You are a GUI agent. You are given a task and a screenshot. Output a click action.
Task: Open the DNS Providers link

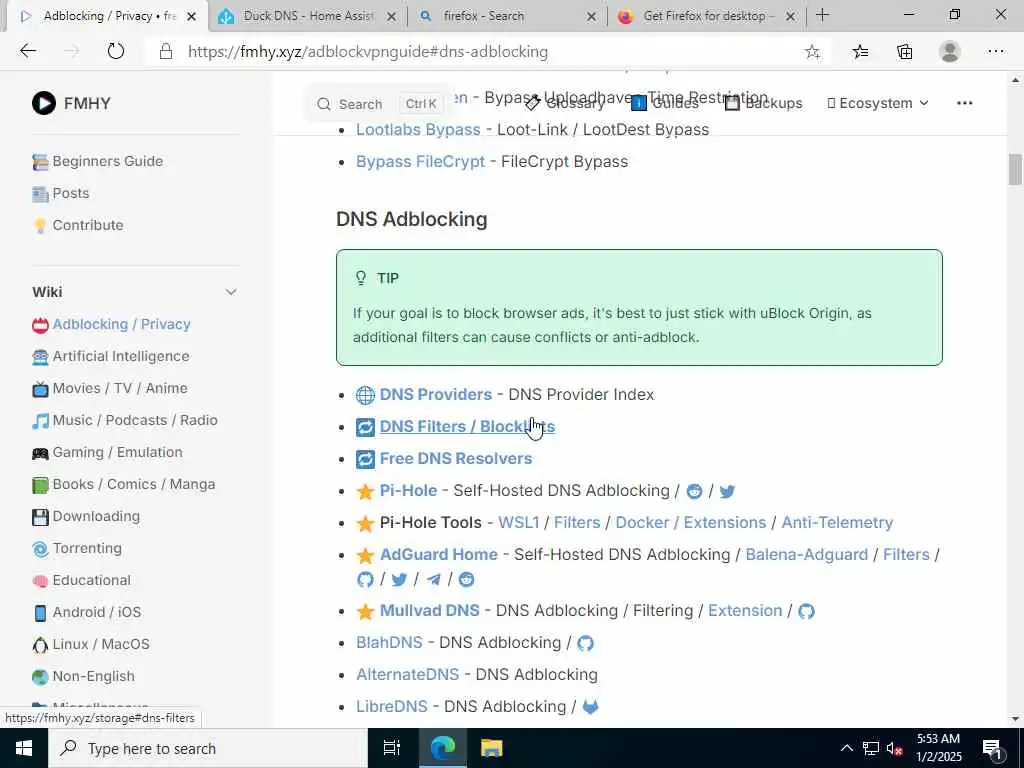[x=436, y=394]
